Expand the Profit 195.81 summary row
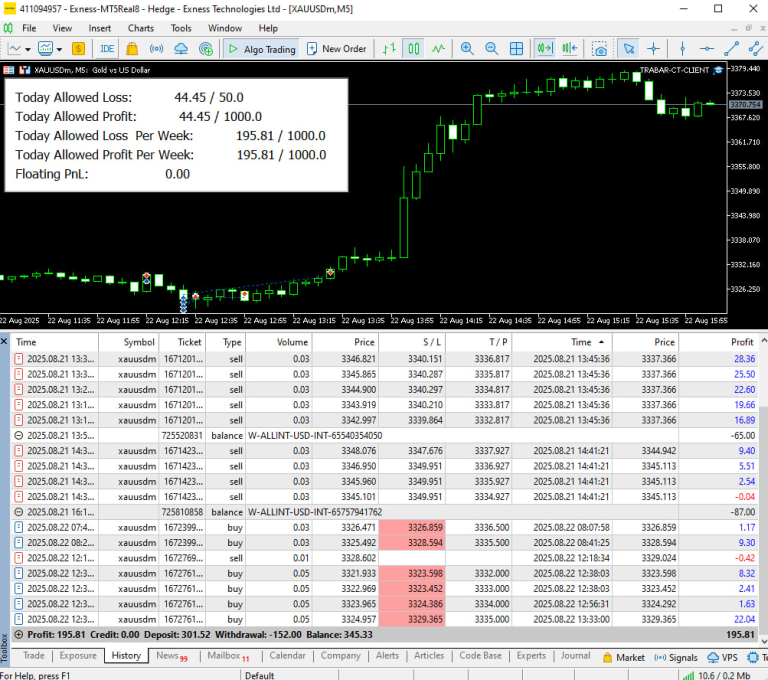The image size is (768, 680). tap(19, 635)
